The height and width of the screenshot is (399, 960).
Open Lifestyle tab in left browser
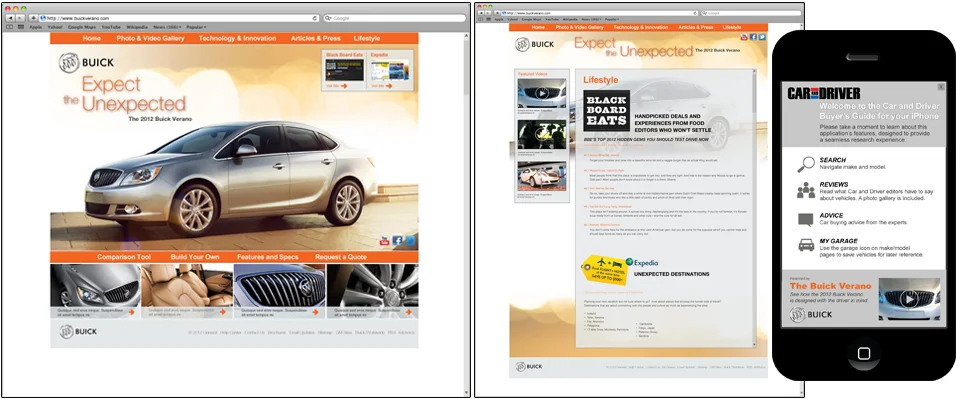click(x=367, y=38)
